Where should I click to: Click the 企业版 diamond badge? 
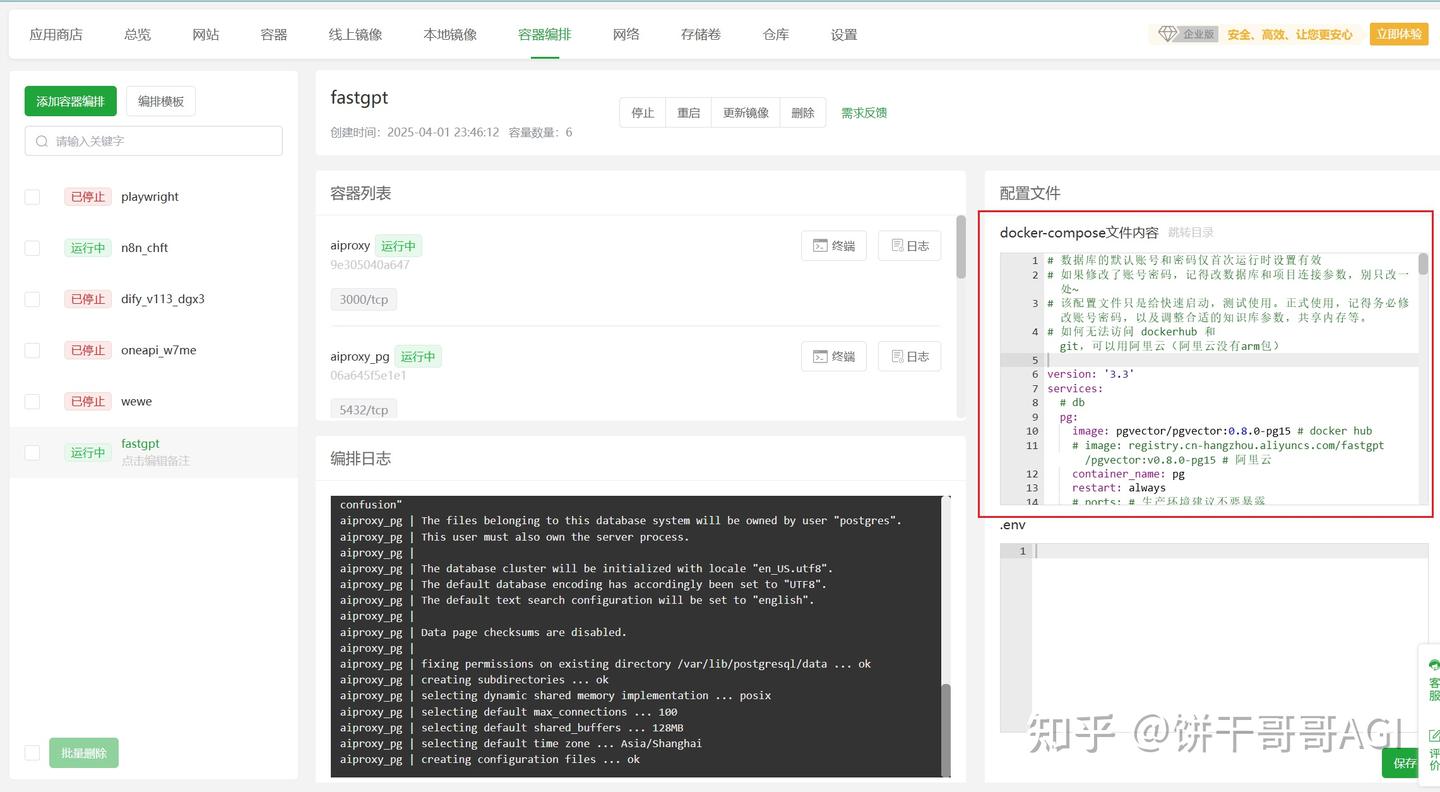pyautogui.click(x=1184, y=33)
